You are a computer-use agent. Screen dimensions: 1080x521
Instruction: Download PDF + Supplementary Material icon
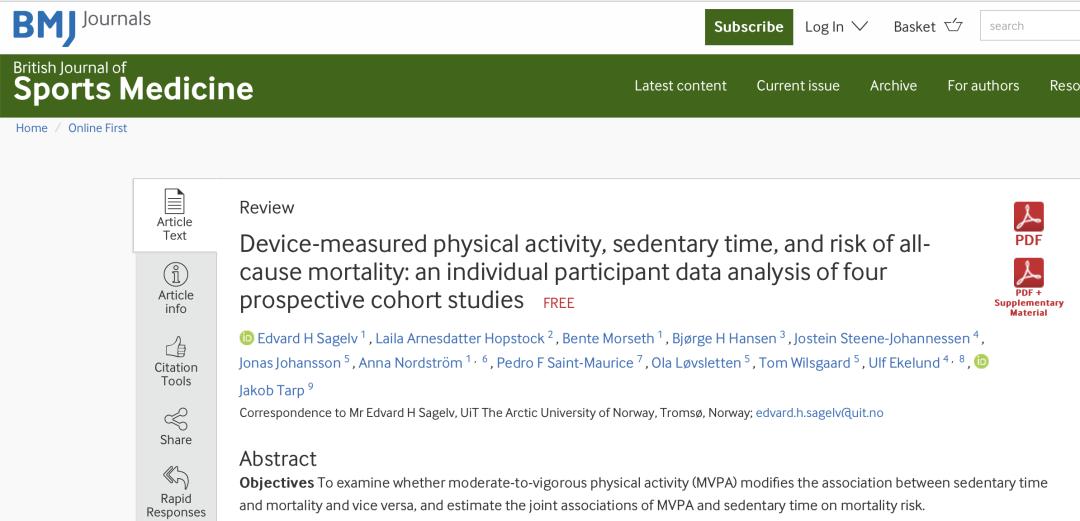pyautogui.click(x=1028, y=273)
